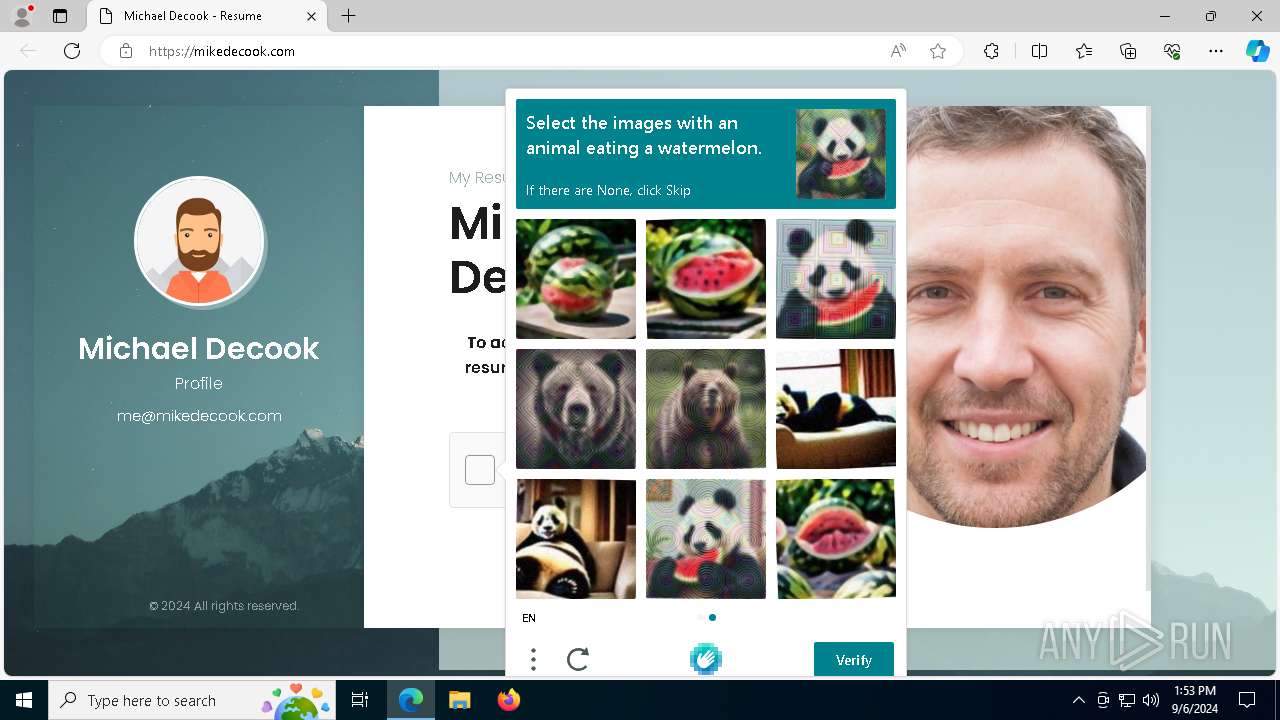Open Edge Settings and more menu
1280x720 pixels.
tap(1216, 51)
